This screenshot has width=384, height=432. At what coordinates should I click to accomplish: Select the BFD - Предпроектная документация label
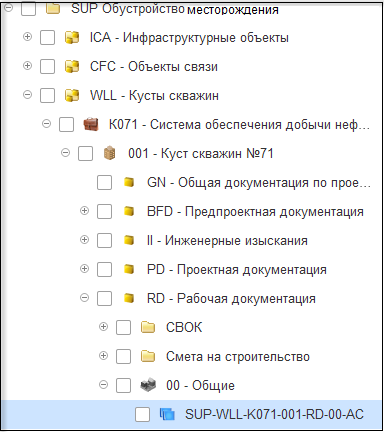pyautogui.click(x=255, y=211)
